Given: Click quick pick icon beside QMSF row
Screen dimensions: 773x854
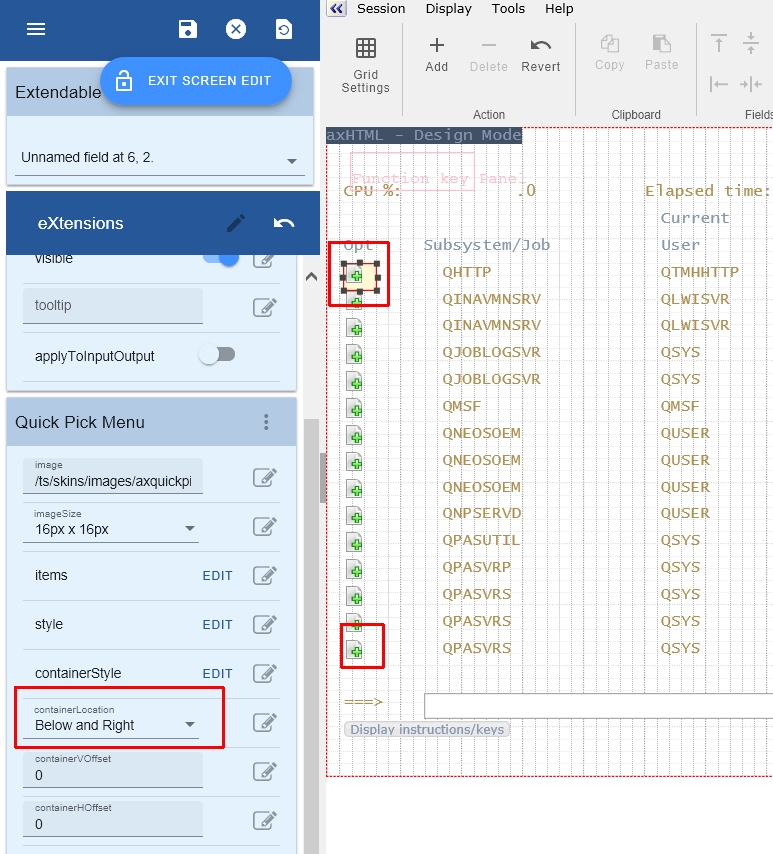Looking at the screenshot, I should 354,407.
